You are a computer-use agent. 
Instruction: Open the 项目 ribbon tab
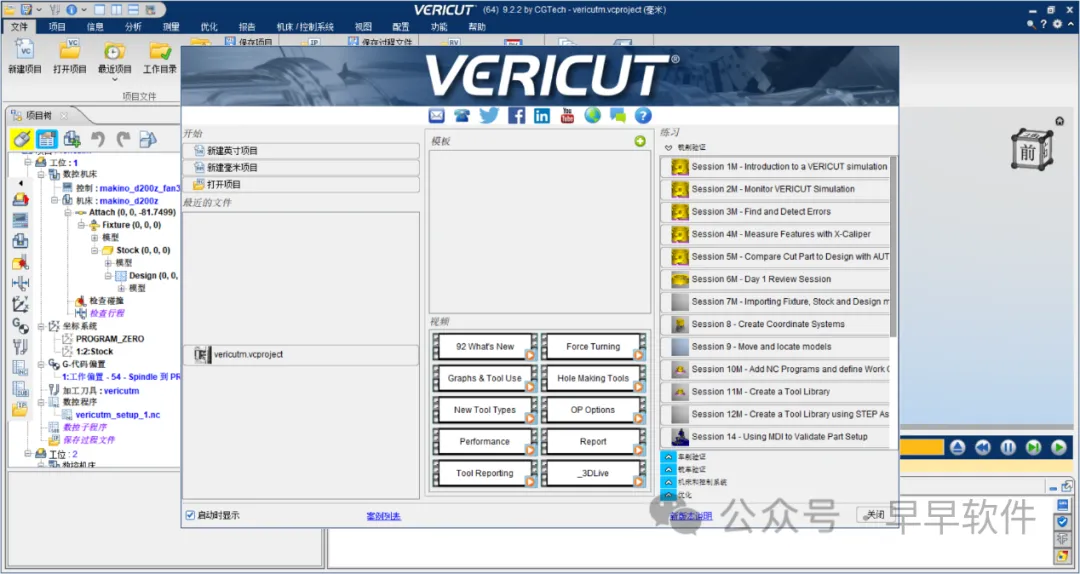coord(57,27)
